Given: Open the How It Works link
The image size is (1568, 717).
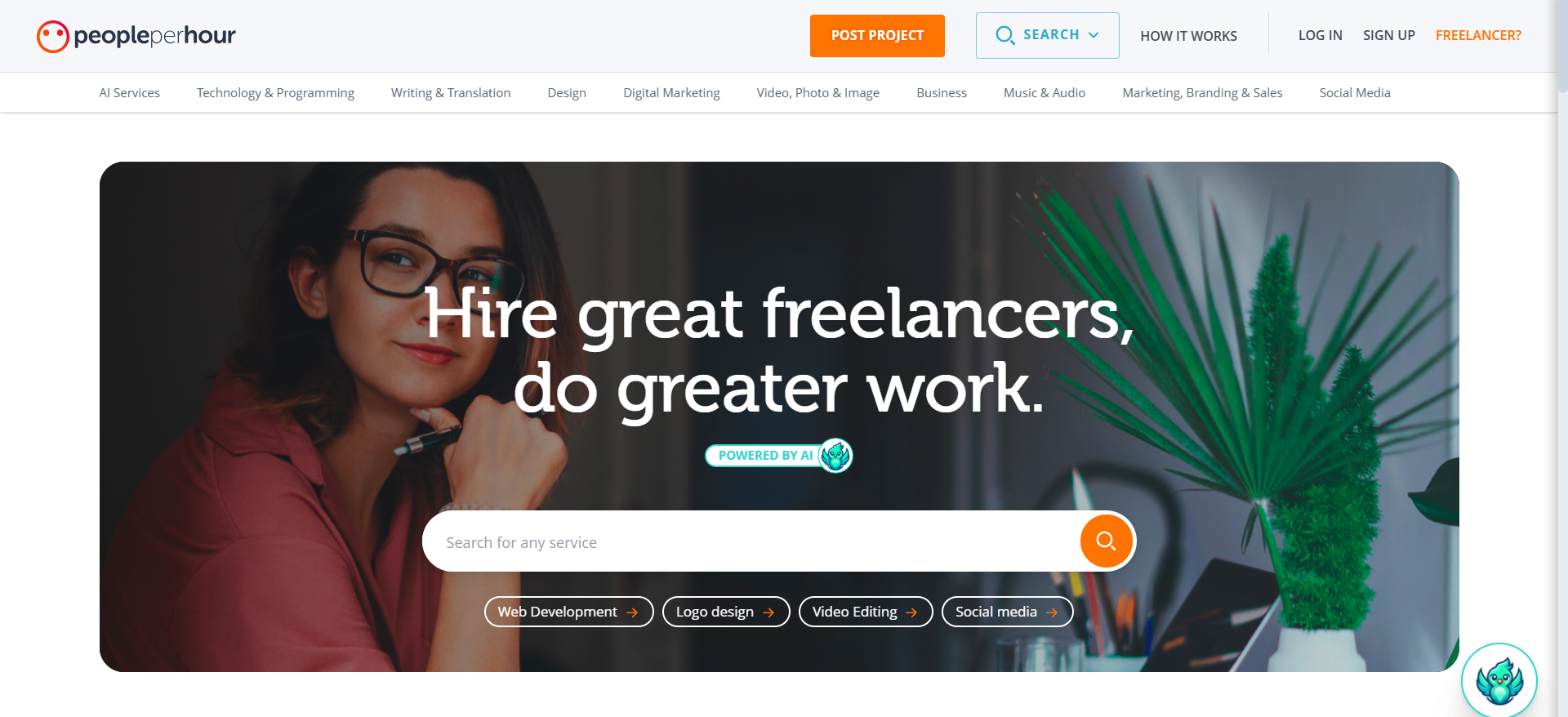Looking at the screenshot, I should click(x=1188, y=36).
